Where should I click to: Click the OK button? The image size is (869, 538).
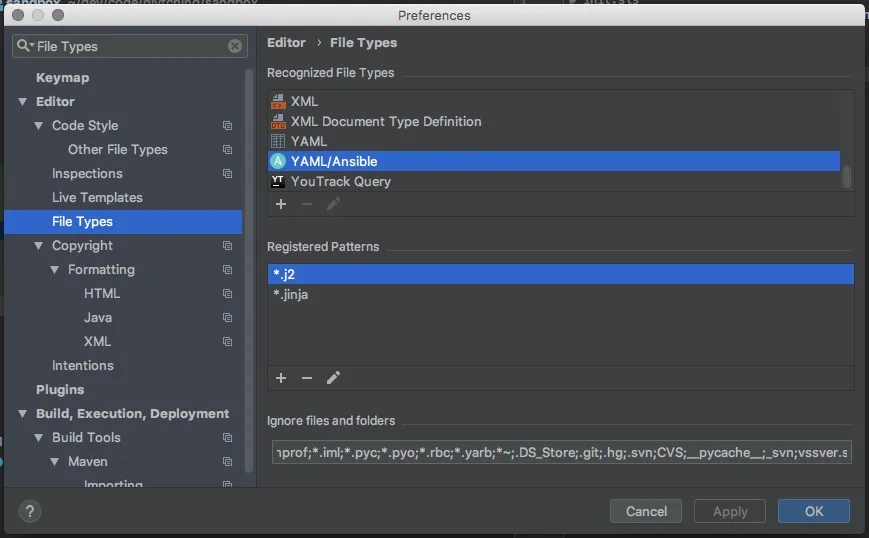pos(814,511)
